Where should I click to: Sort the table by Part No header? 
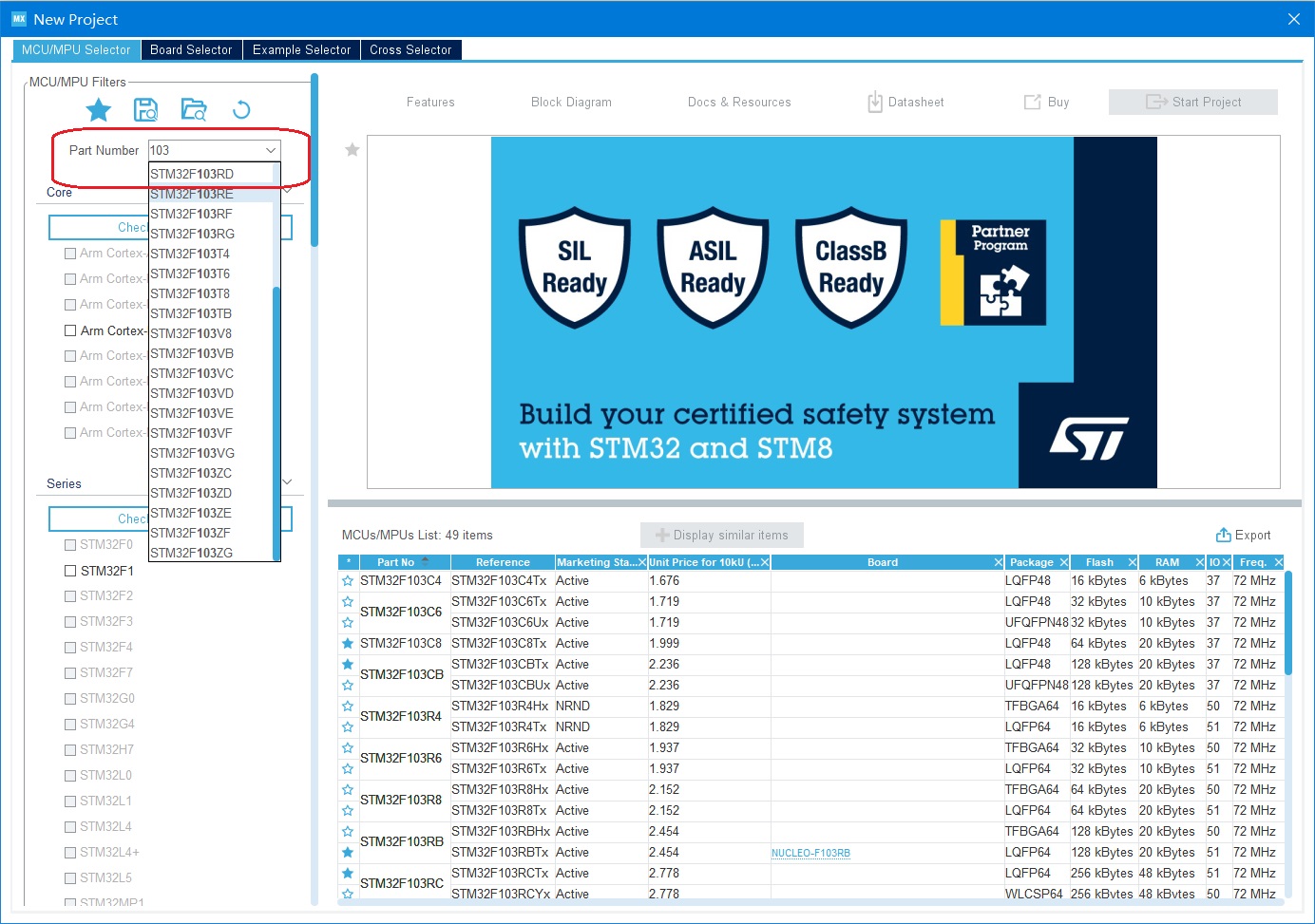[395, 562]
